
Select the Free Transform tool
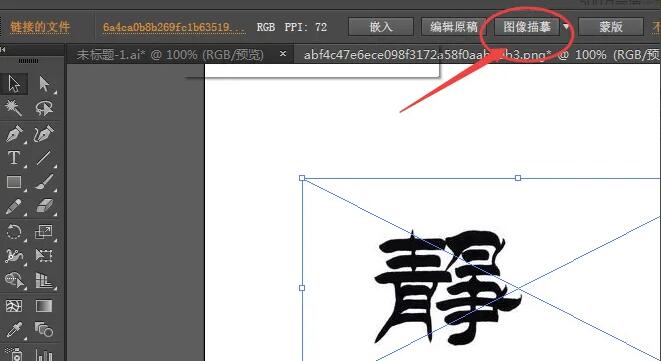tap(44, 256)
